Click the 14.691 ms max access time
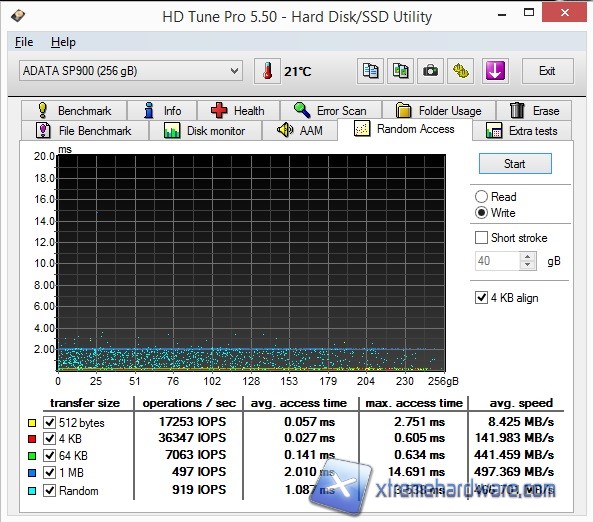Viewport: 593px width, 522px height. pos(417,472)
